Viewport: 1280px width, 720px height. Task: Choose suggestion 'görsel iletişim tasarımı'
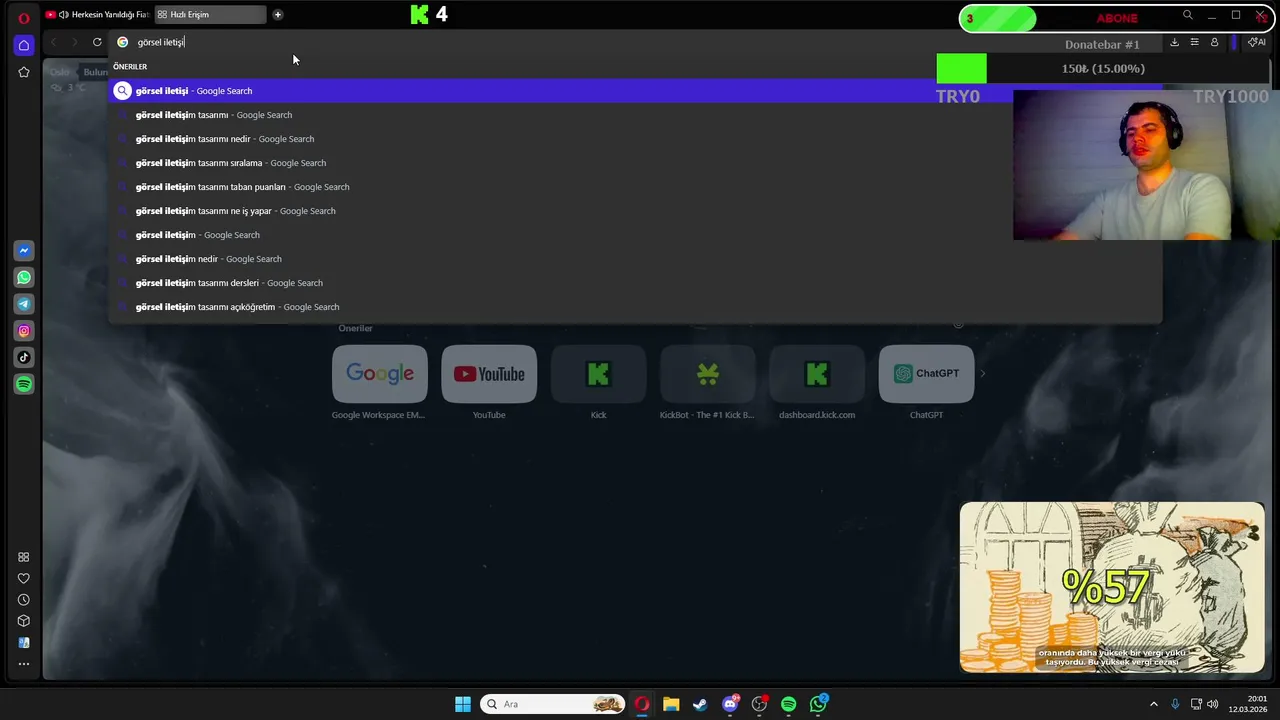(x=635, y=115)
